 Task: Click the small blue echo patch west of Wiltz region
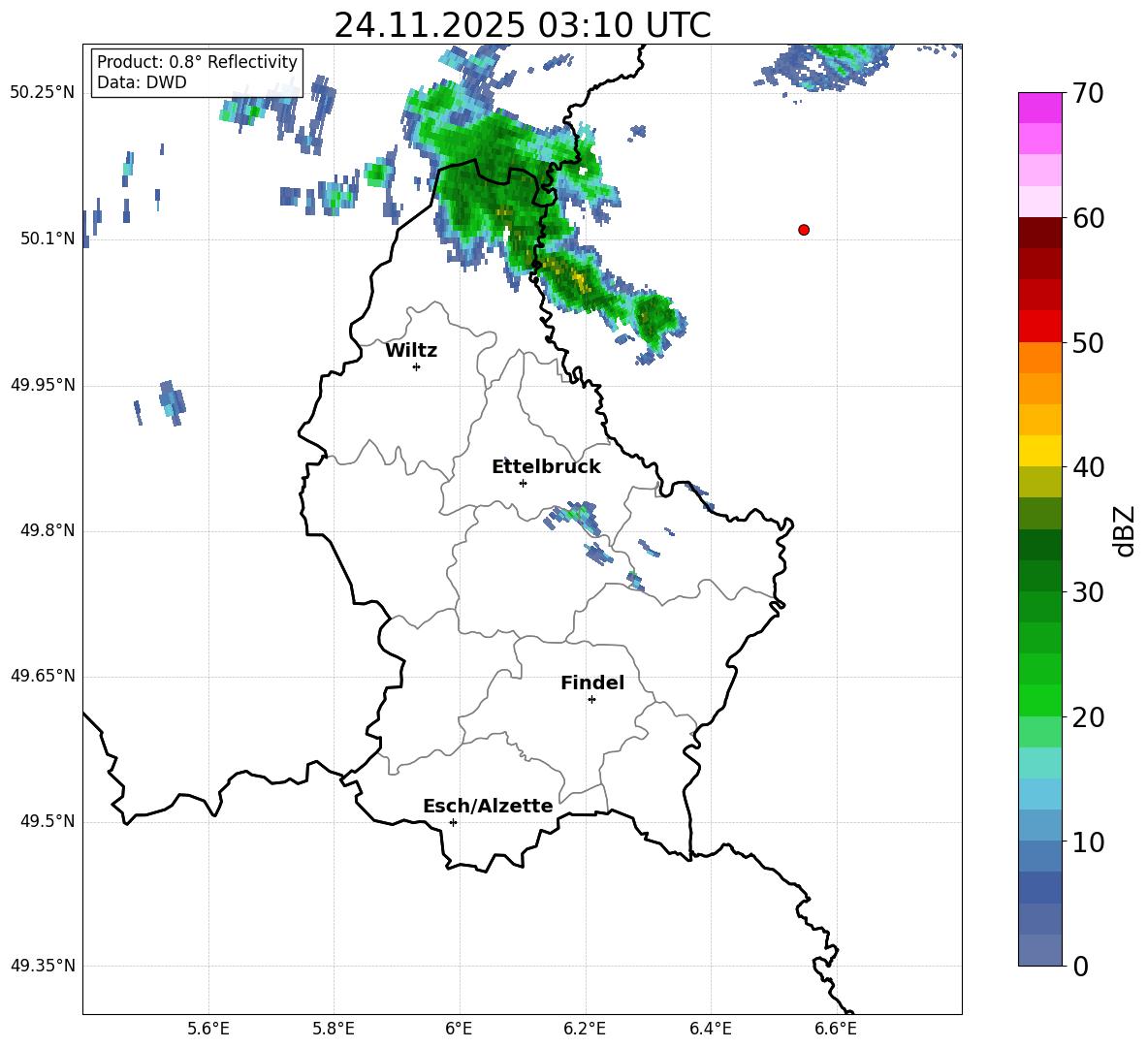[x=172, y=401]
